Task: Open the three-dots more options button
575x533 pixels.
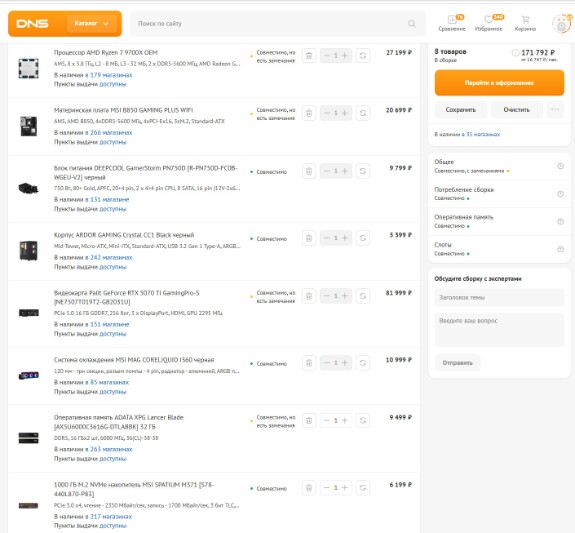Action: point(555,110)
